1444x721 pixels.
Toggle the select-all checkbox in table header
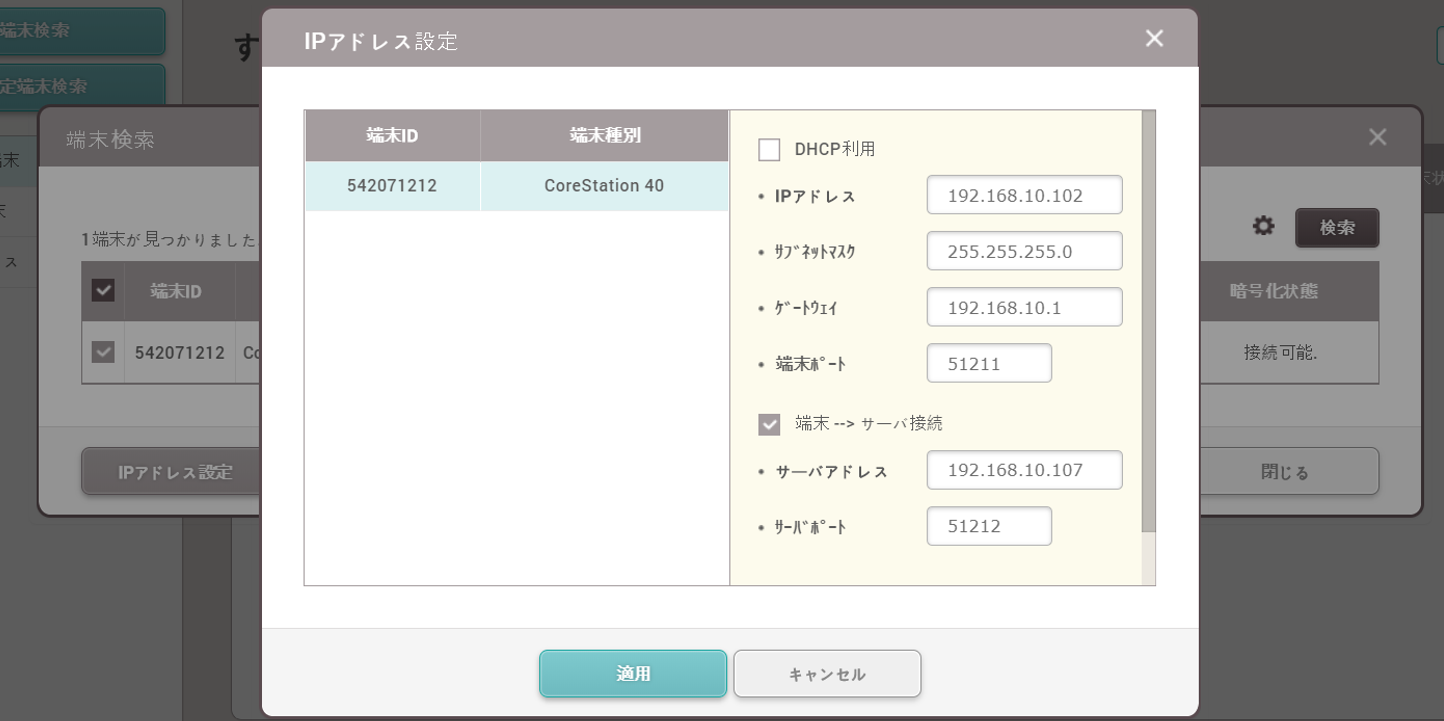point(103,291)
